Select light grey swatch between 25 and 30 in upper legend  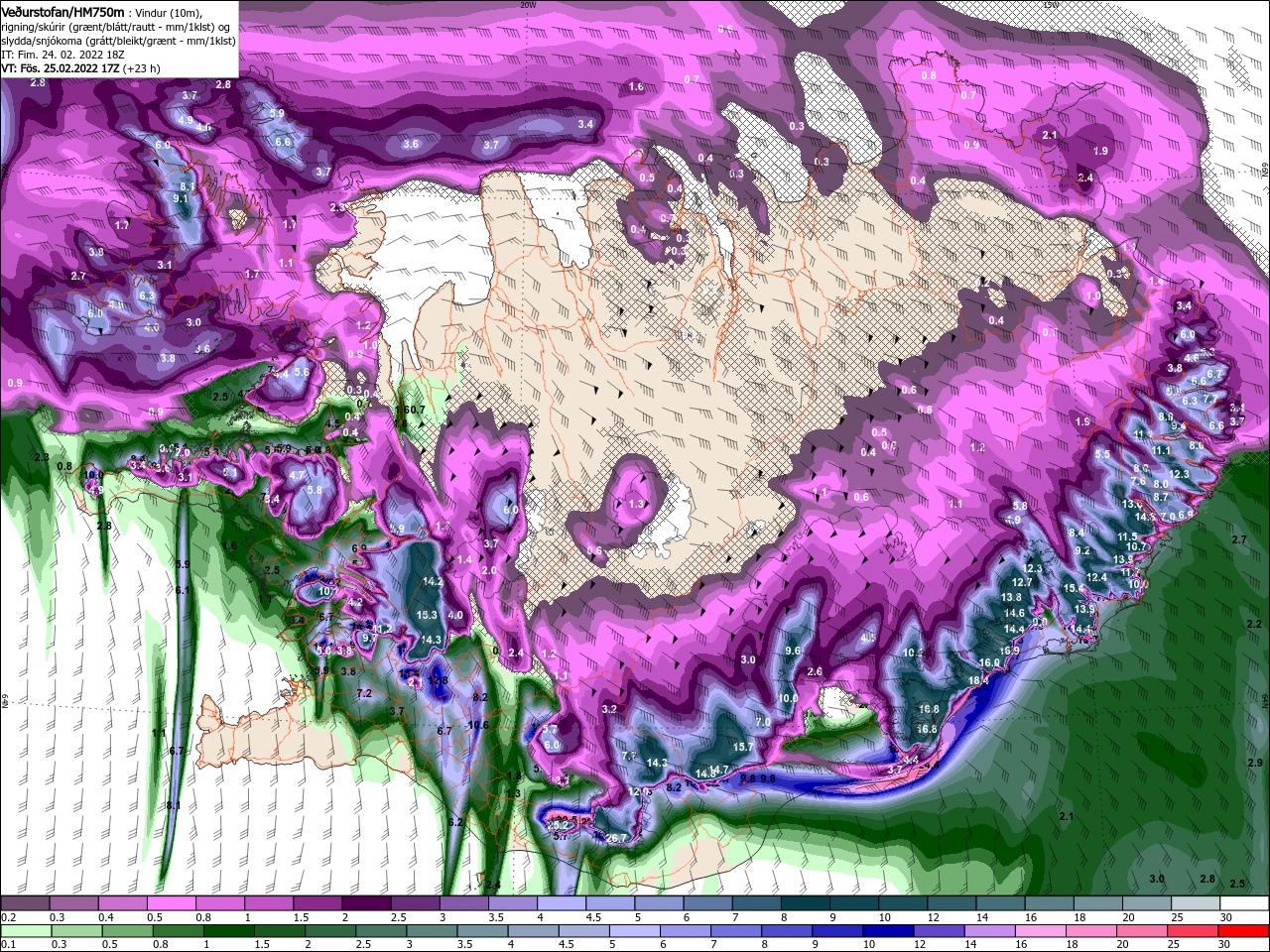tap(1196, 903)
